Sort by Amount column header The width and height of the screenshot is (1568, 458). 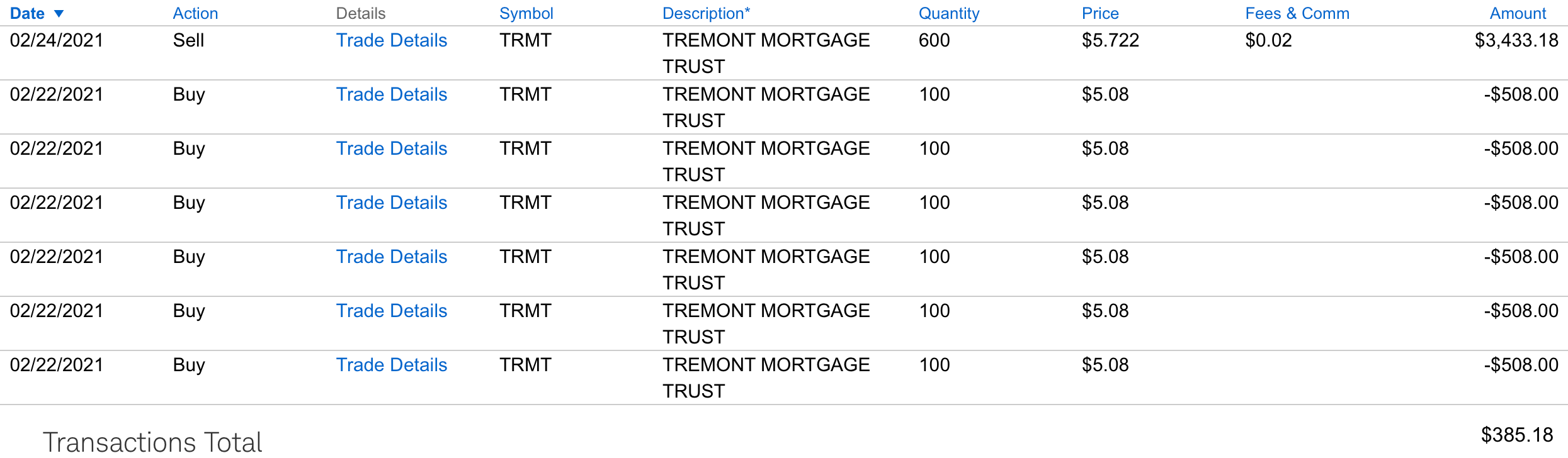pyautogui.click(x=1518, y=14)
